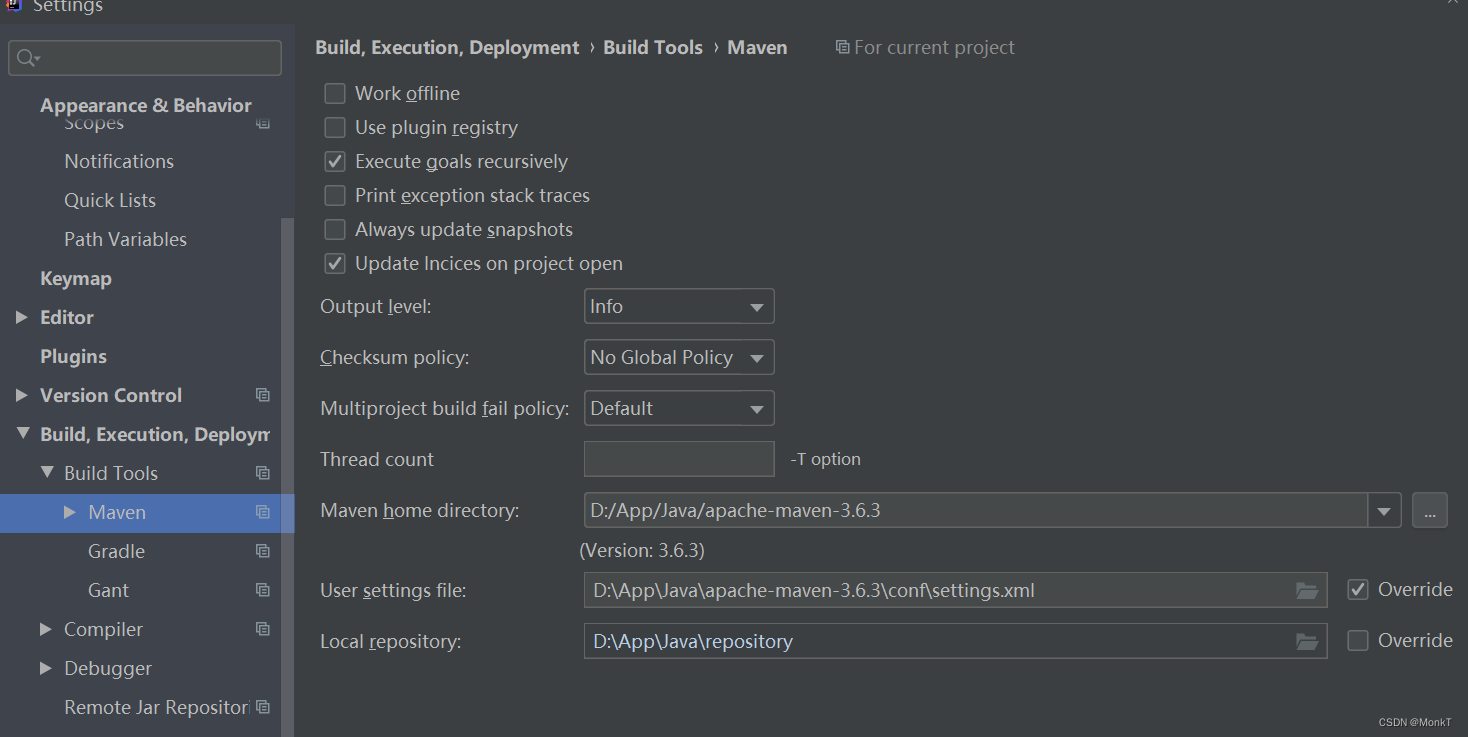The height and width of the screenshot is (737, 1468).
Task: Select Gant under Build Tools
Action: (108, 590)
